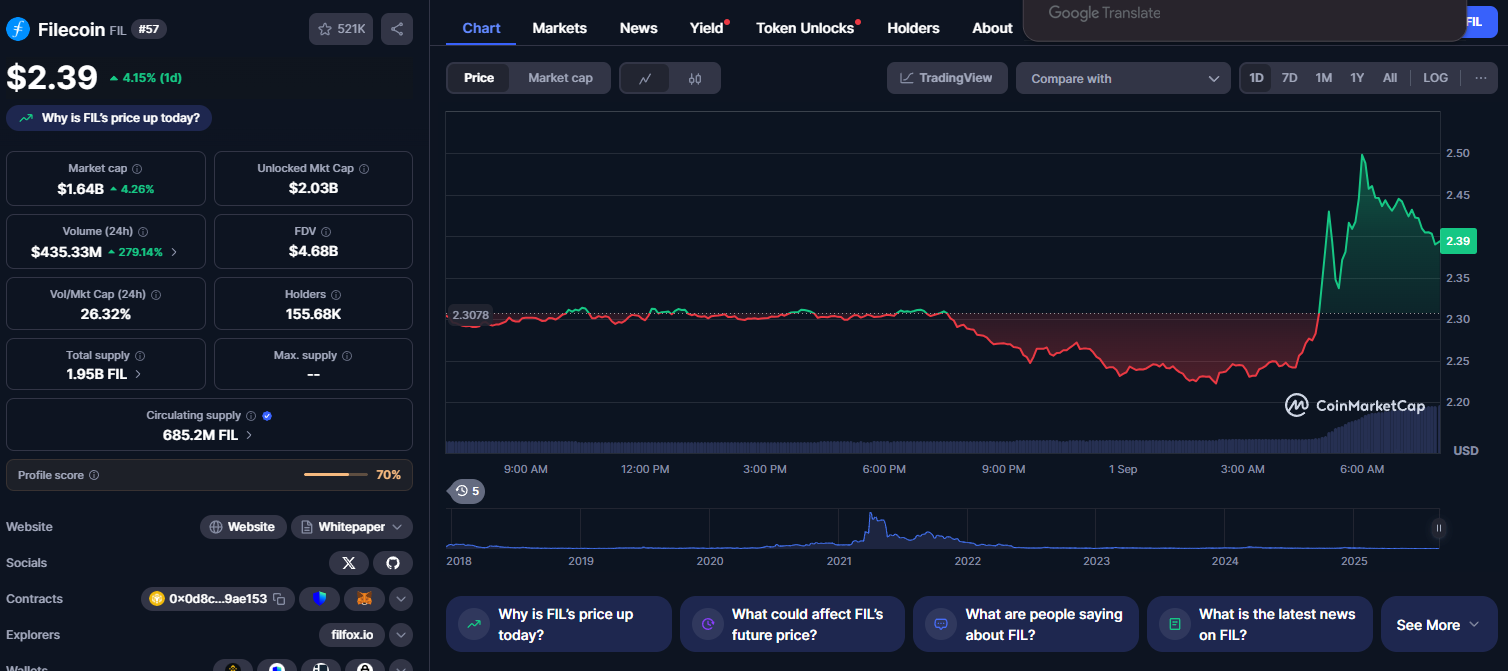
Task: Click the 'Why is FIL's price up today?' card below chart
Action: (x=558, y=625)
